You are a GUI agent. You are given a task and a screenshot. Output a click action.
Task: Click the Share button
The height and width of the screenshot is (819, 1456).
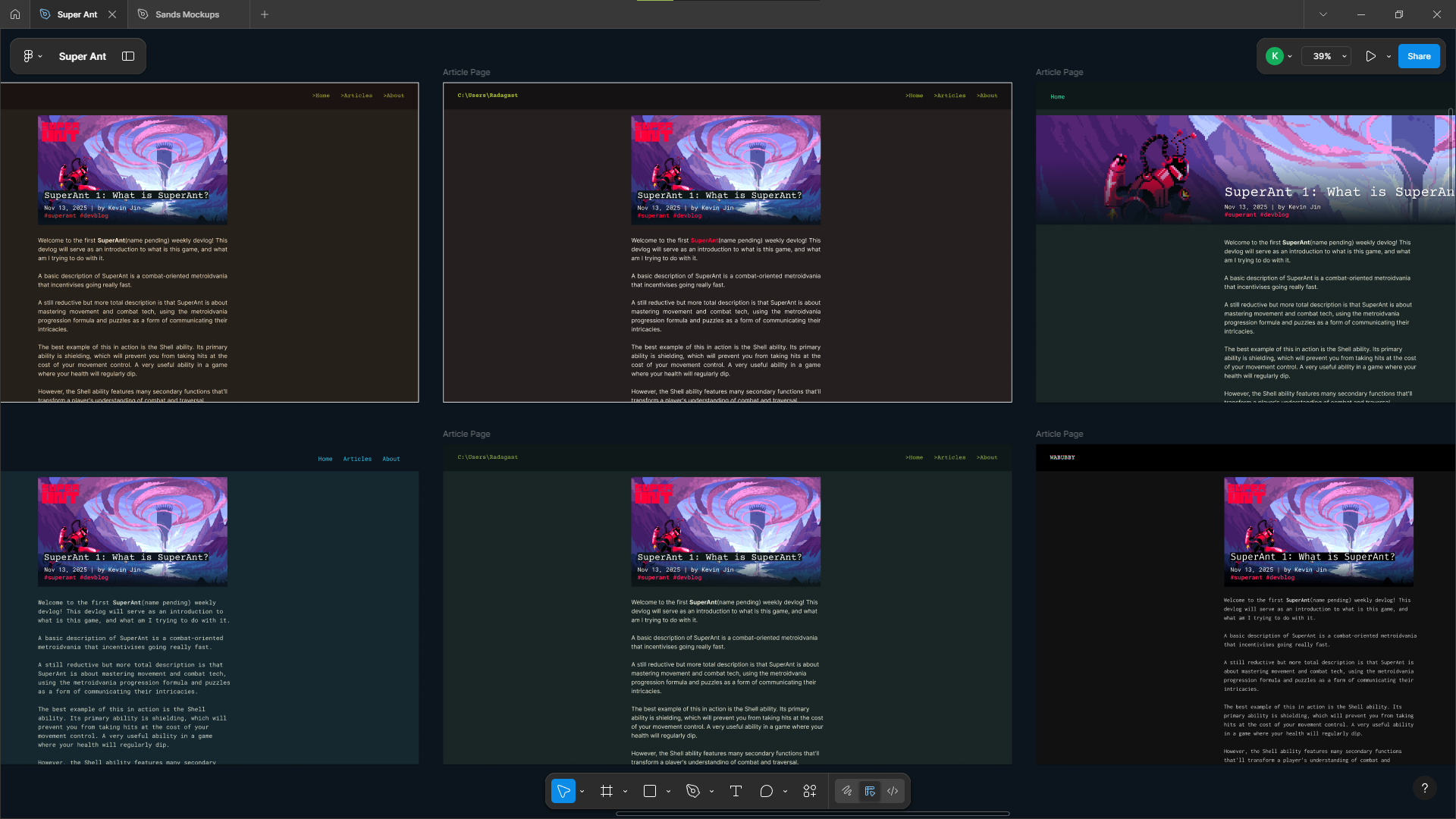(1418, 56)
